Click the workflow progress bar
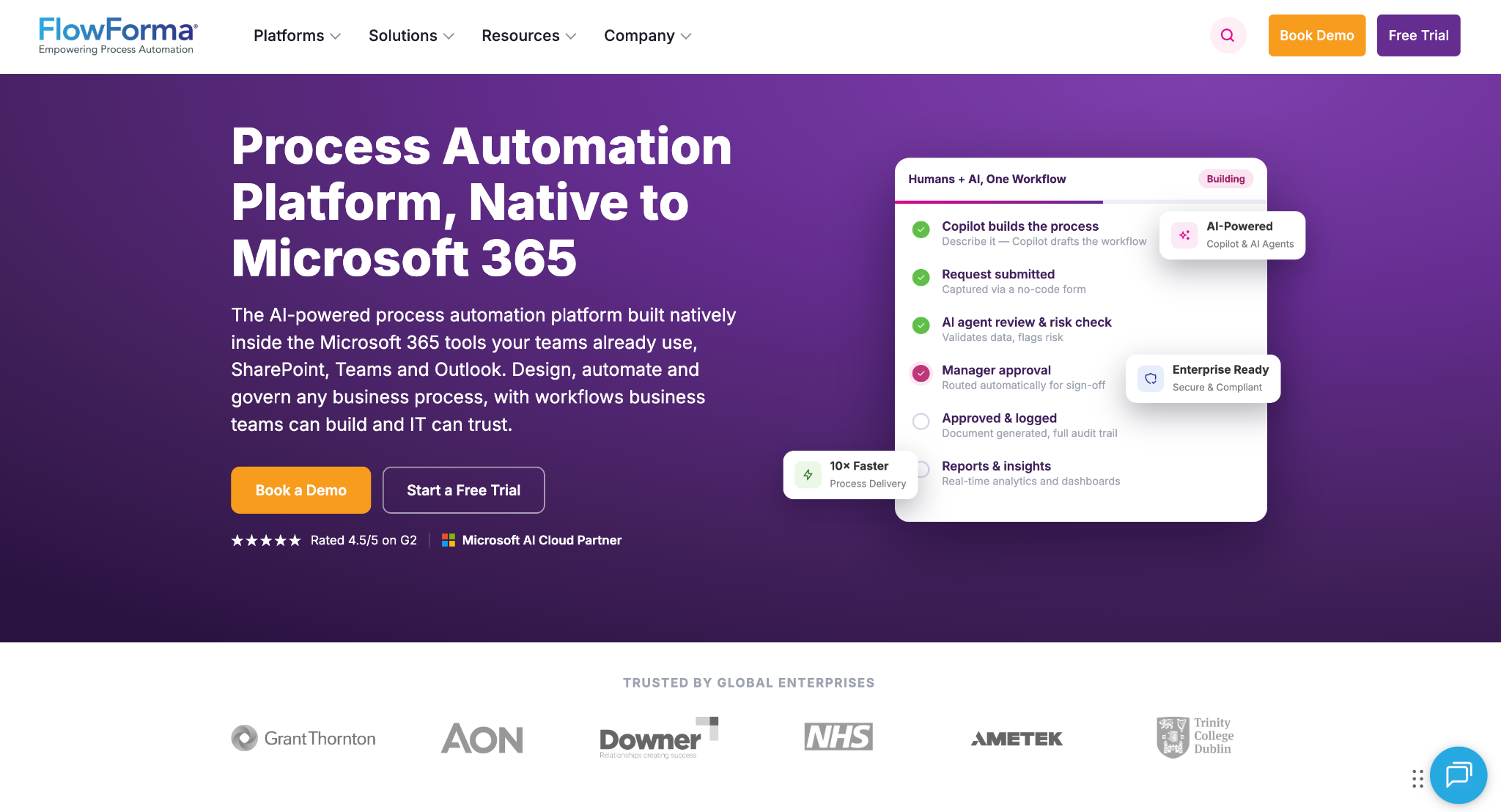 (1081, 202)
